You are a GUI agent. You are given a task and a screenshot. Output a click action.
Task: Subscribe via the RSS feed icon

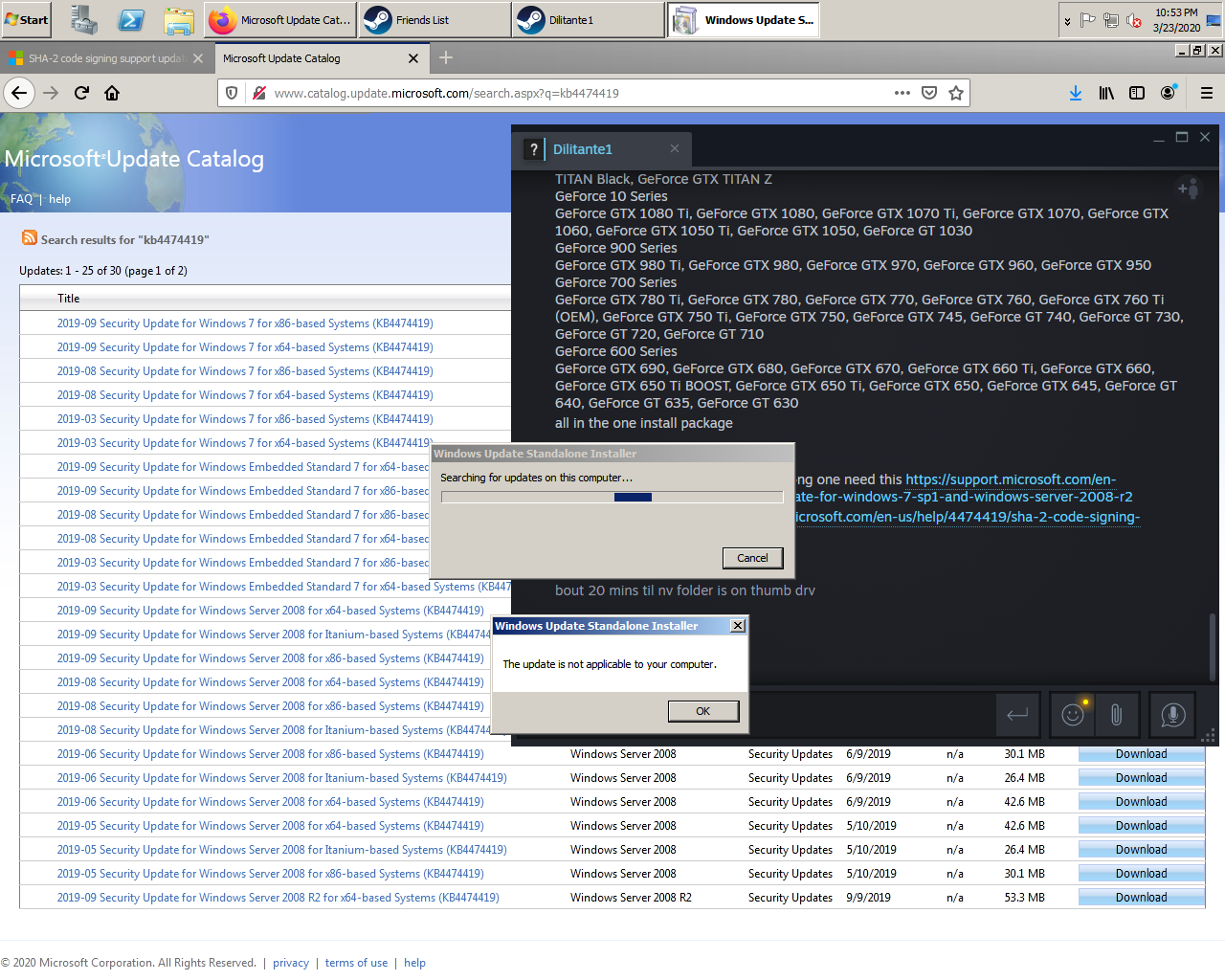(x=30, y=237)
